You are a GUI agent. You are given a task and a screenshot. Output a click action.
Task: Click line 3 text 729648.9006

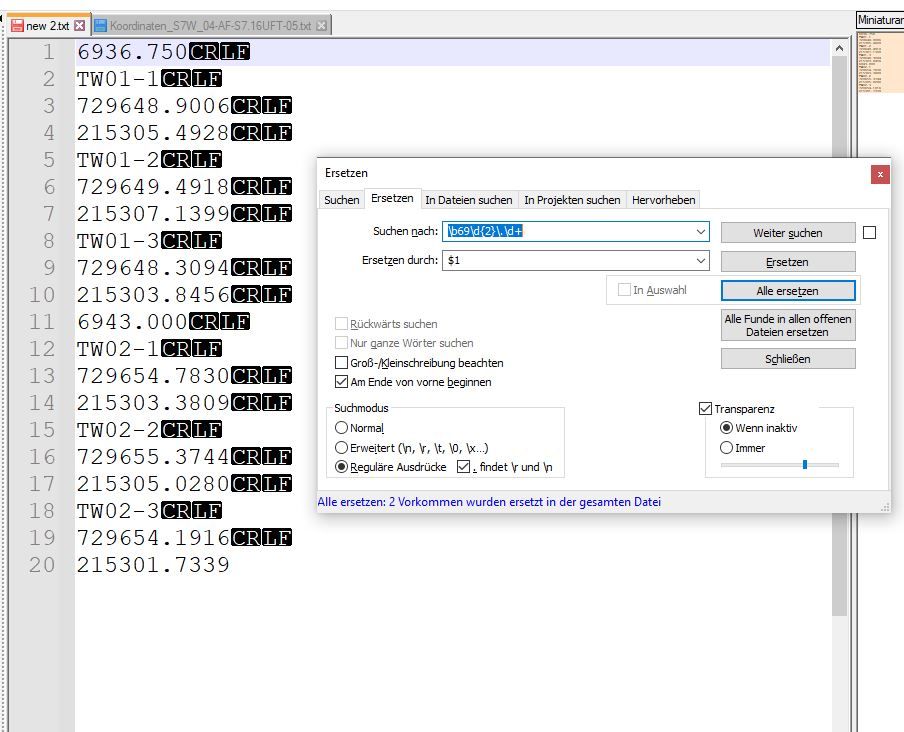153,106
